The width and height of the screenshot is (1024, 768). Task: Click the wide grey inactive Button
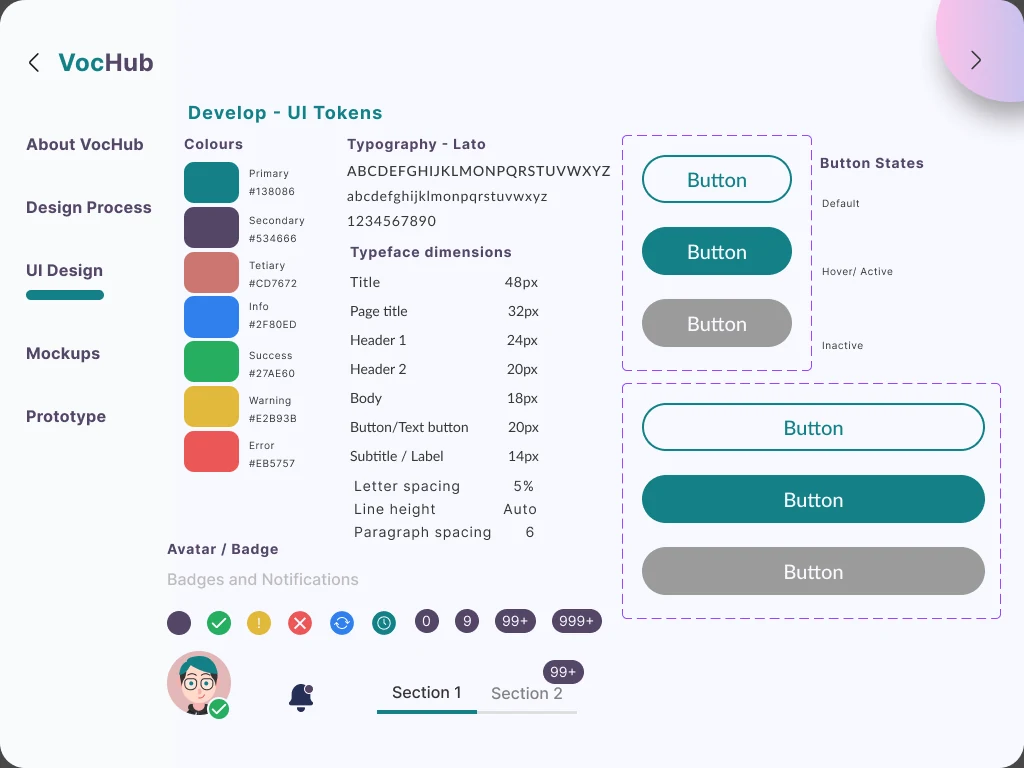[x=813, y=571]
